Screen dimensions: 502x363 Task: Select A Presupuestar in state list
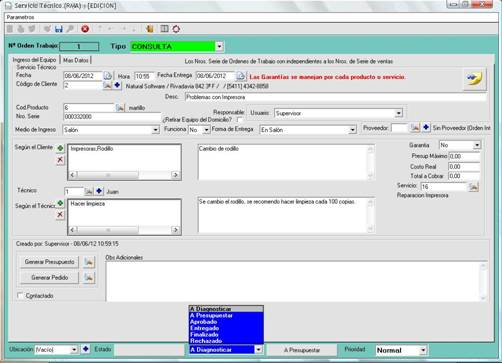click(226, 315)
